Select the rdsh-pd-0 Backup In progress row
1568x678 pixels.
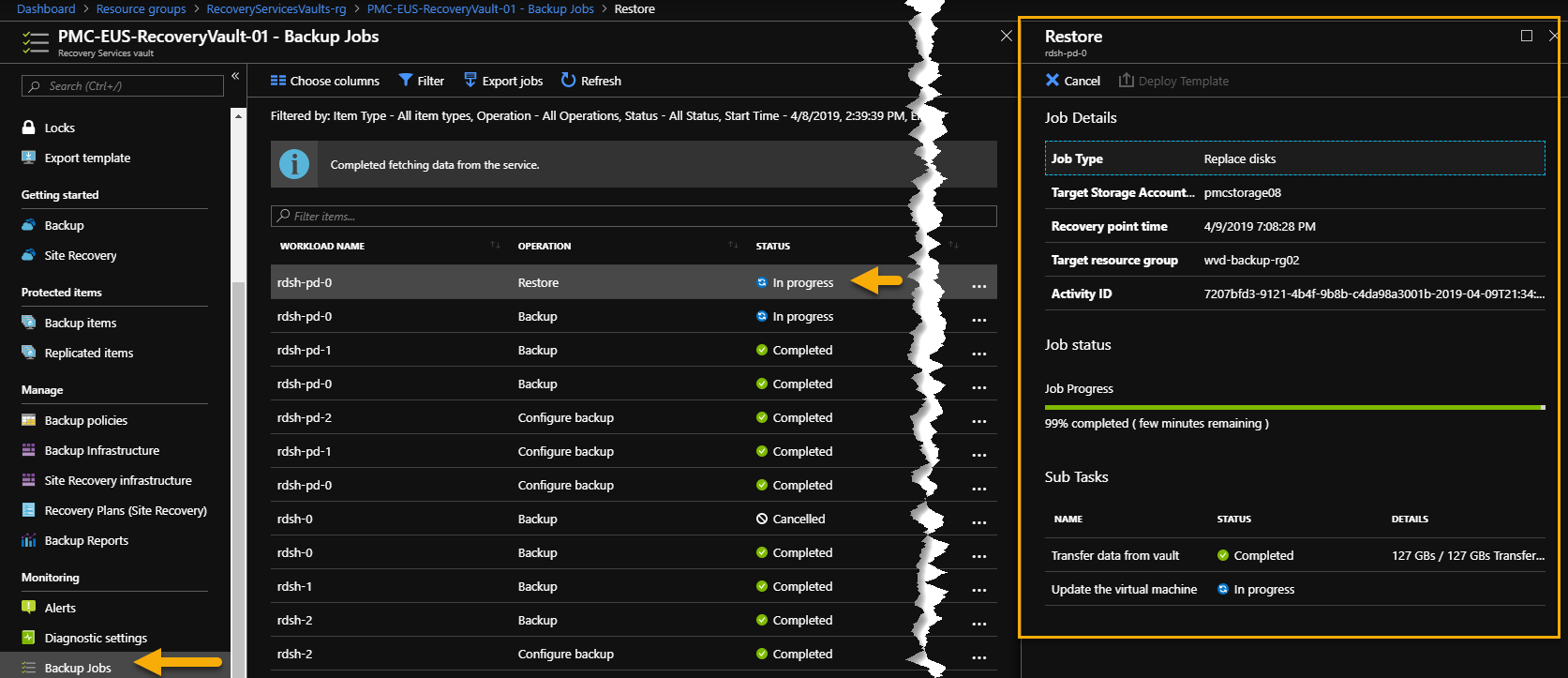click(634, 316)
